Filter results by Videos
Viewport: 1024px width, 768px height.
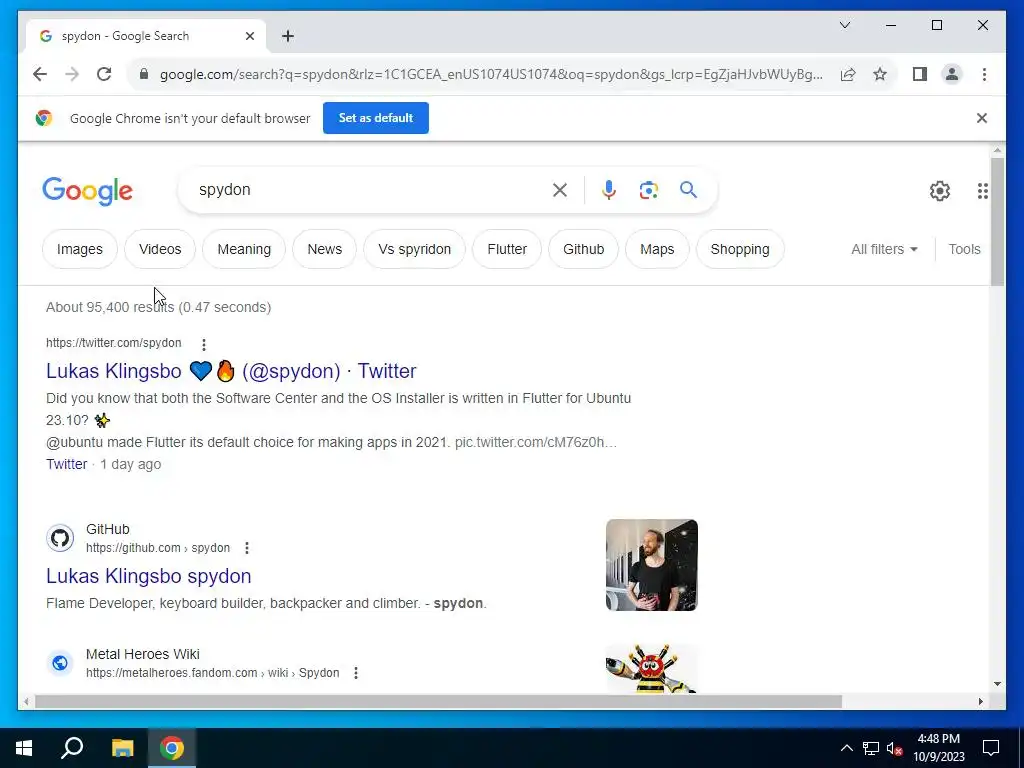[x=160, y=249]
